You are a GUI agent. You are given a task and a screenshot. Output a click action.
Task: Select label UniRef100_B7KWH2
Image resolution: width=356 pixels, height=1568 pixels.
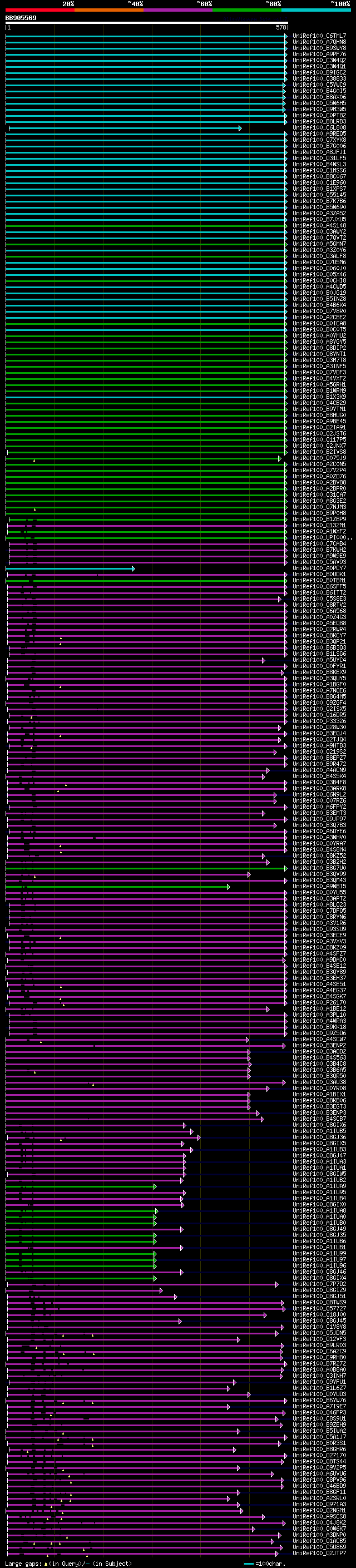(x=319, y=550)
